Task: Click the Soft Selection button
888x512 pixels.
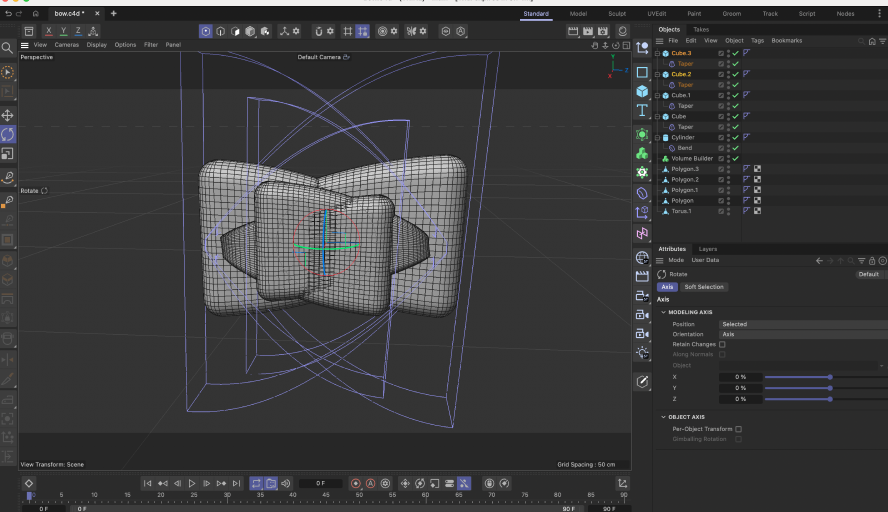Action: [704, 287]
